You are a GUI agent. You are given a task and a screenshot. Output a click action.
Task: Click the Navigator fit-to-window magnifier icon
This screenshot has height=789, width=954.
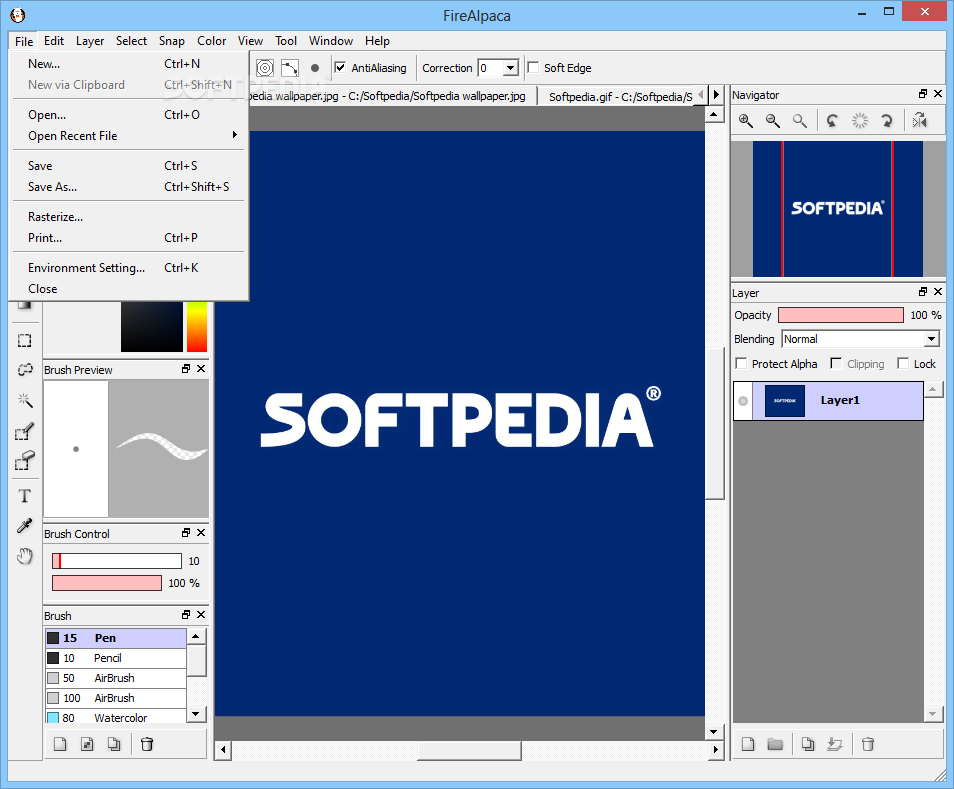(800, 121)
